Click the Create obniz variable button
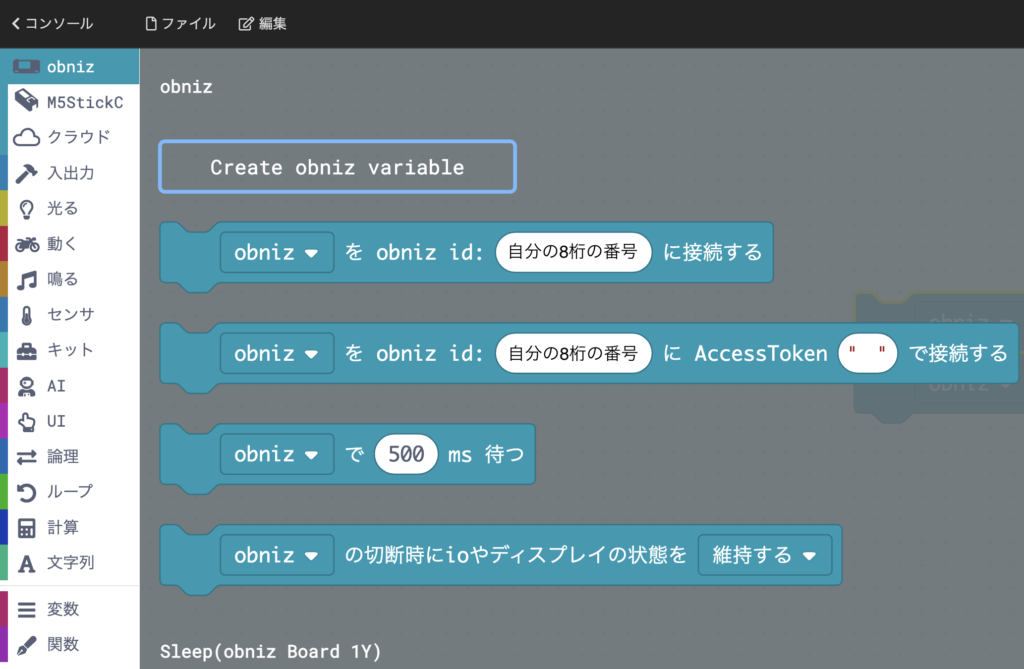Image resolution: width=1024 pixels, height=669 pixels. pos(338,167)
